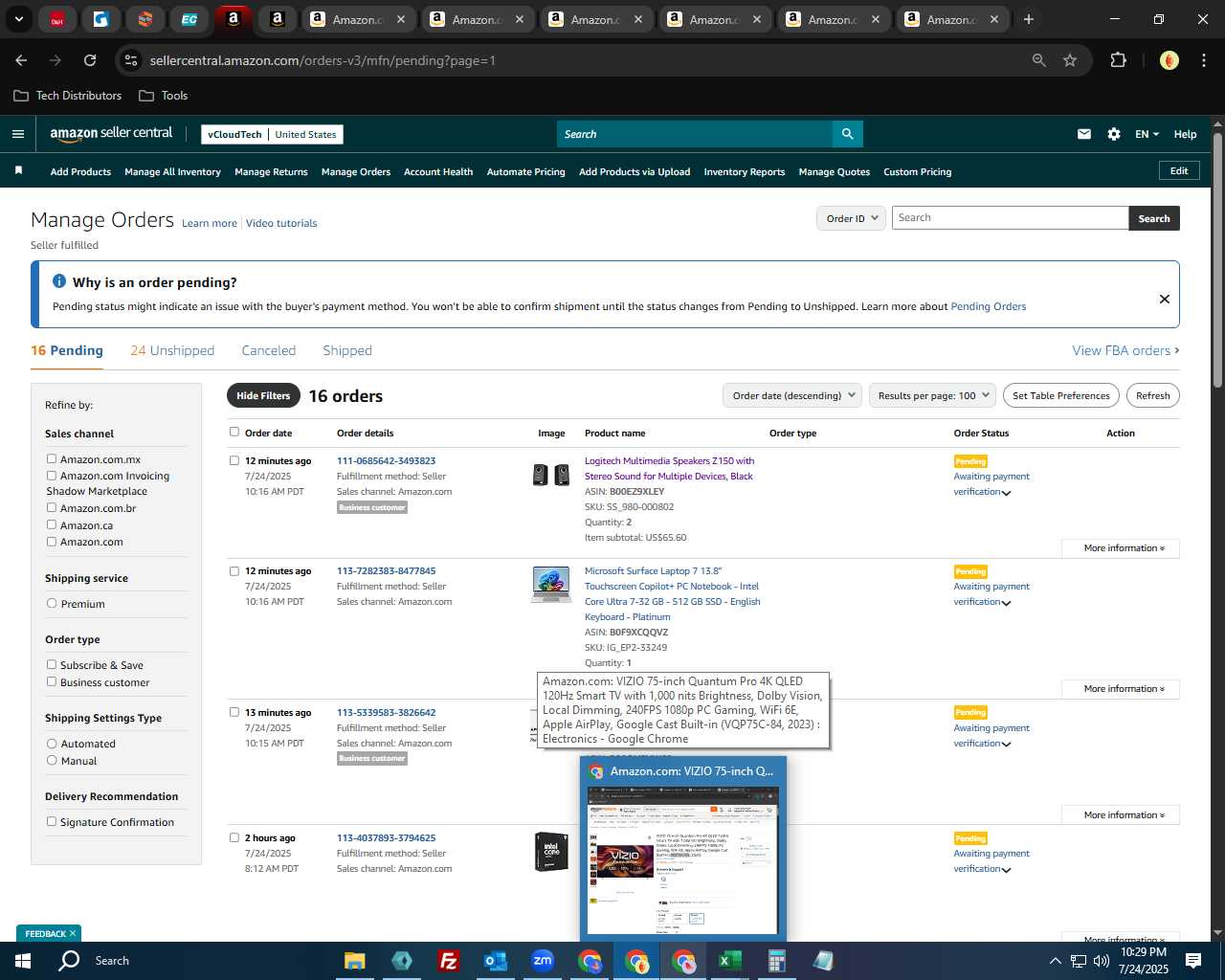Open Zoom from the taskbar
Image resolution: width=1225 pixels, height=980 pixels.
[x=543, y=961]
